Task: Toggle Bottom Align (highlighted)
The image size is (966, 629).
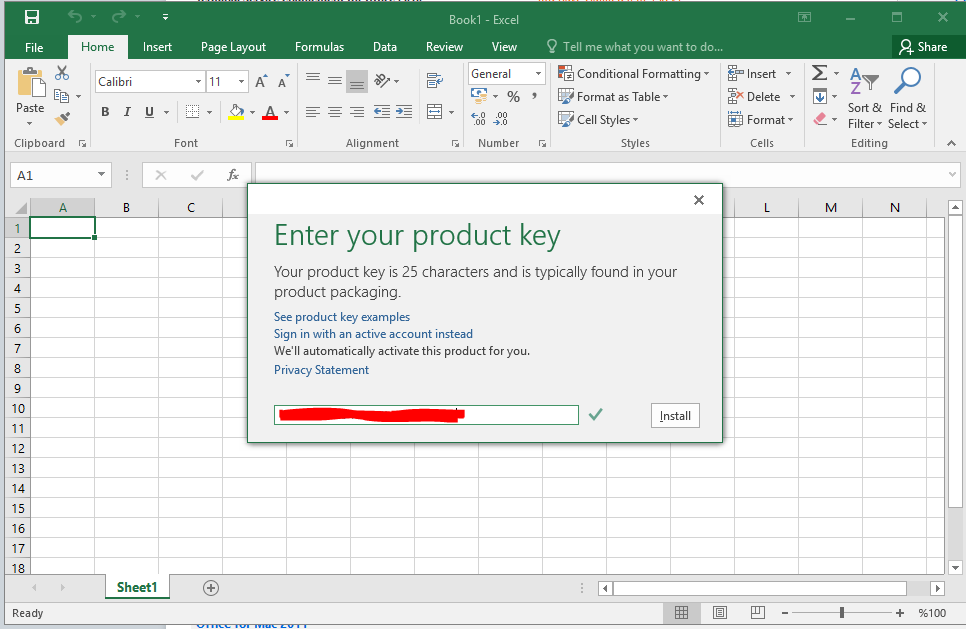Action: pos(357,81)
